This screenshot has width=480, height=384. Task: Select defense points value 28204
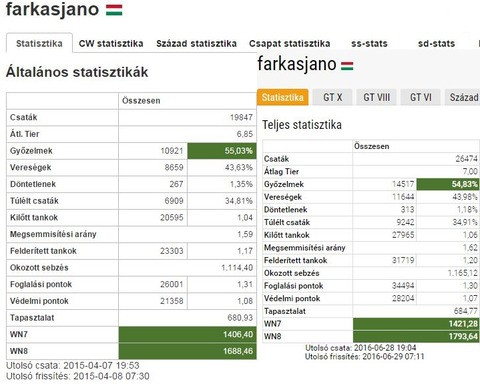[x=403, y=298]
